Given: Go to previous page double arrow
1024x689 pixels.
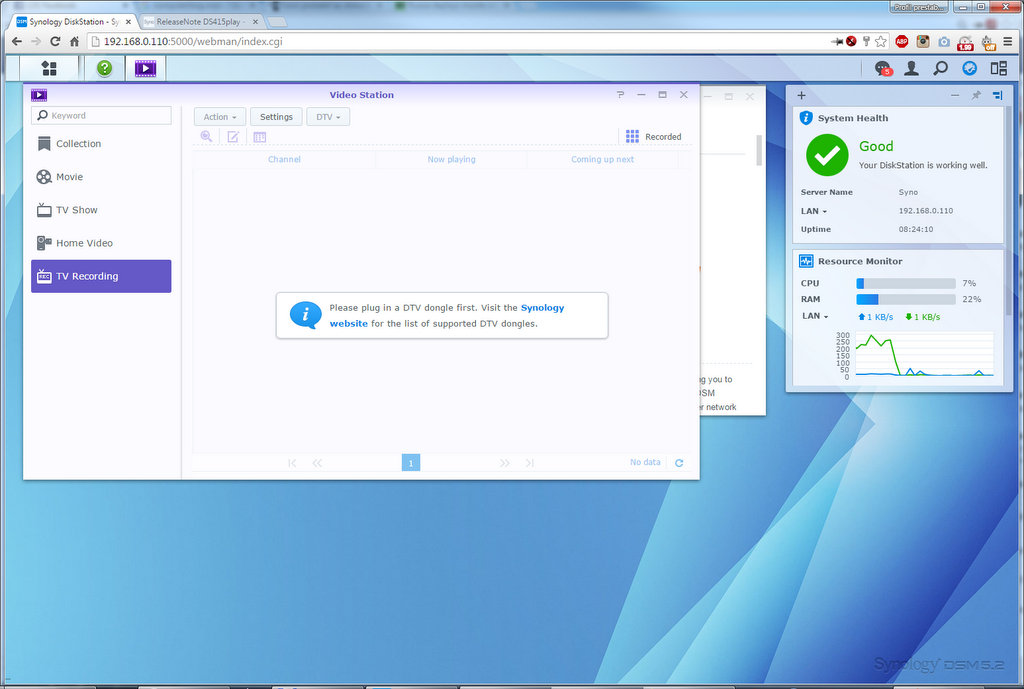Looking at the screenshot, I should (x=317, y=462).
